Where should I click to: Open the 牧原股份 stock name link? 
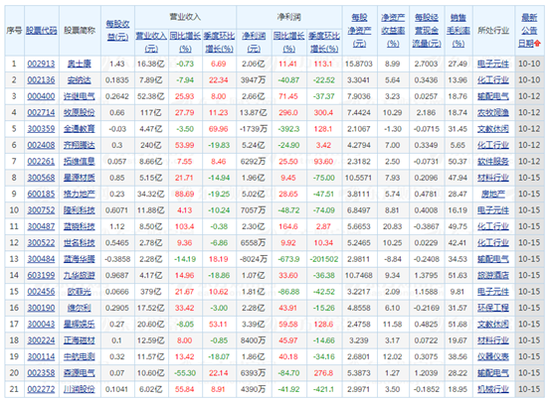click(79, 113)
